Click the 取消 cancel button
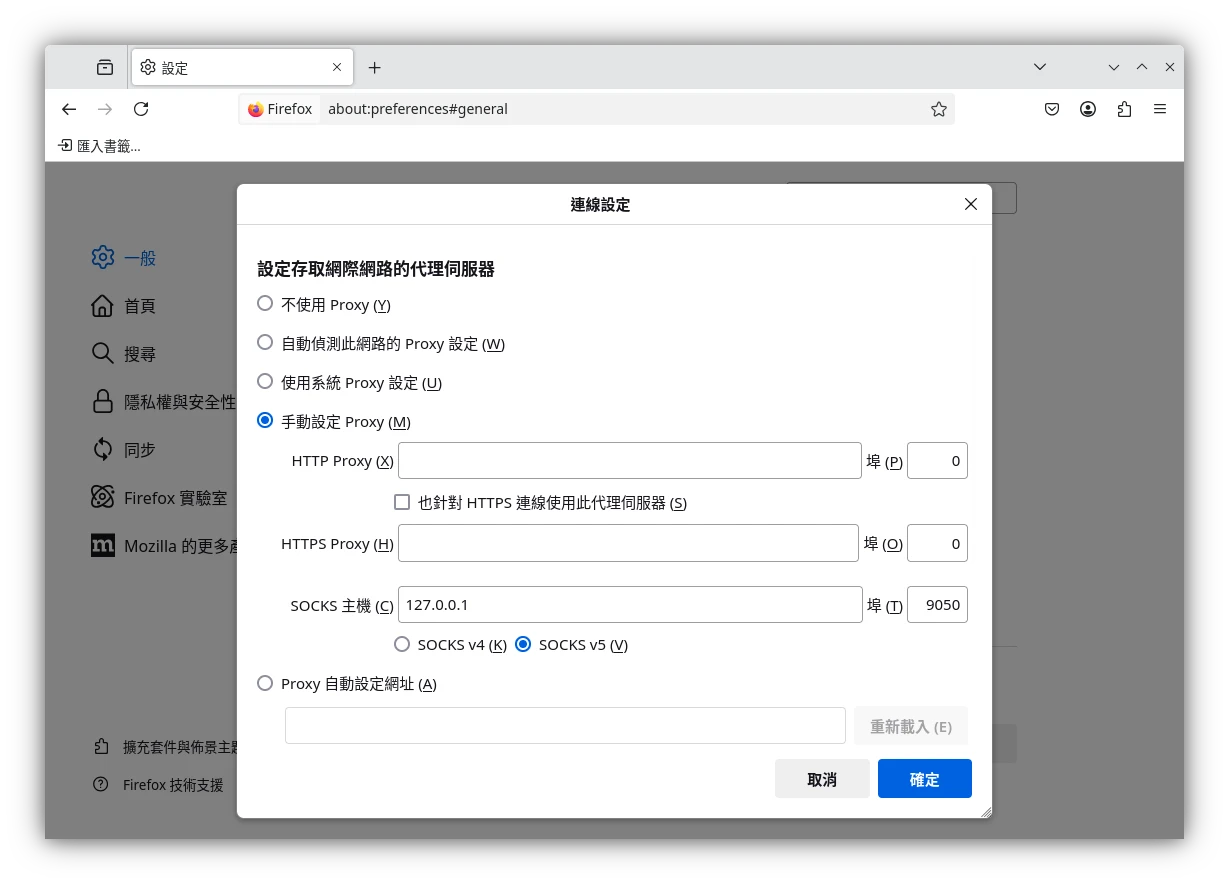The image size is (1229, 884). 821,779
